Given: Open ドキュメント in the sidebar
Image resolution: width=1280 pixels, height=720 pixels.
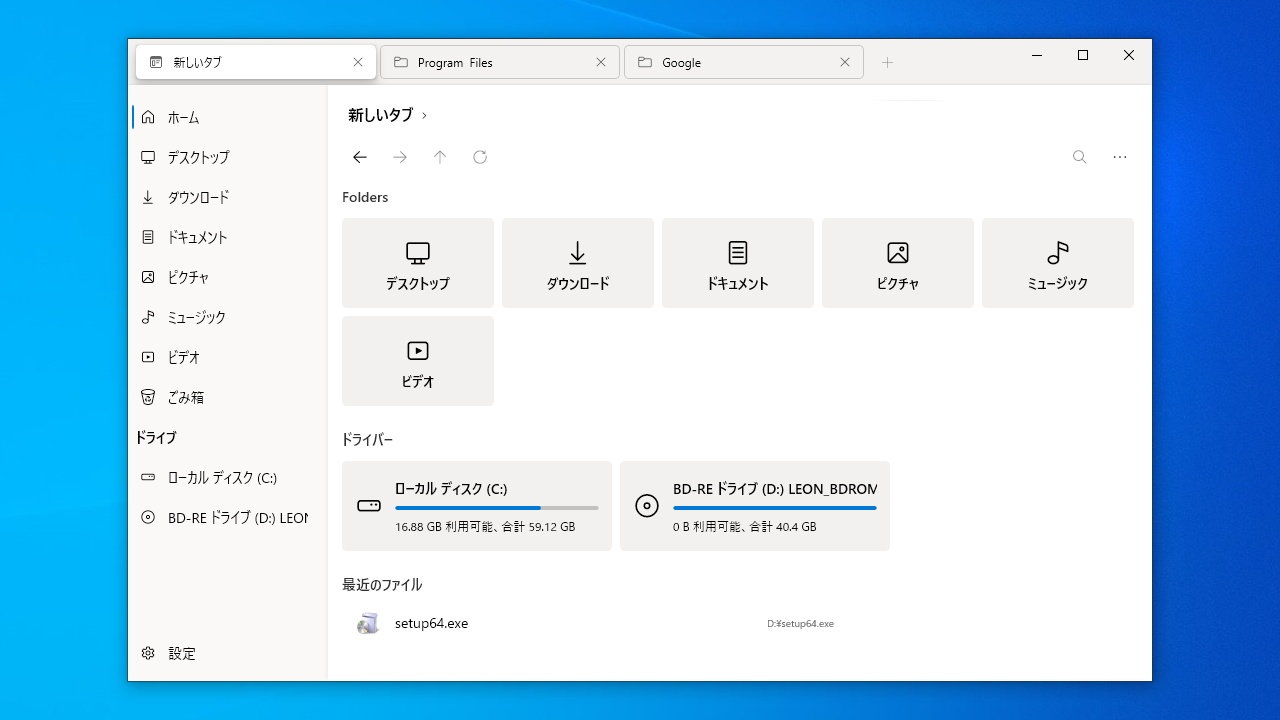Looking at the screenshot, I should 228,237.
